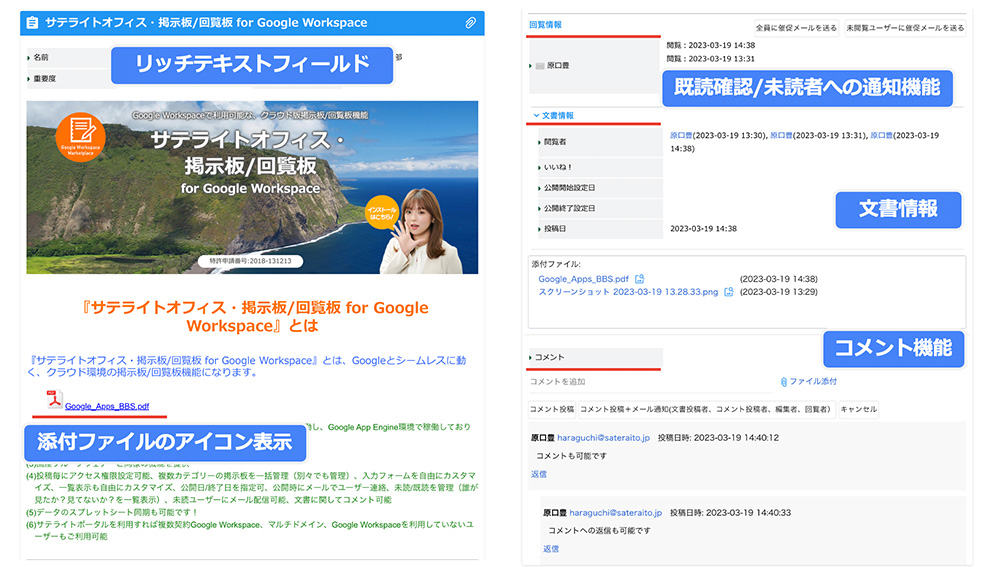
Task: Click the open icon next to スクリーンショット png attachment
Action: click(x=728, y=291)
